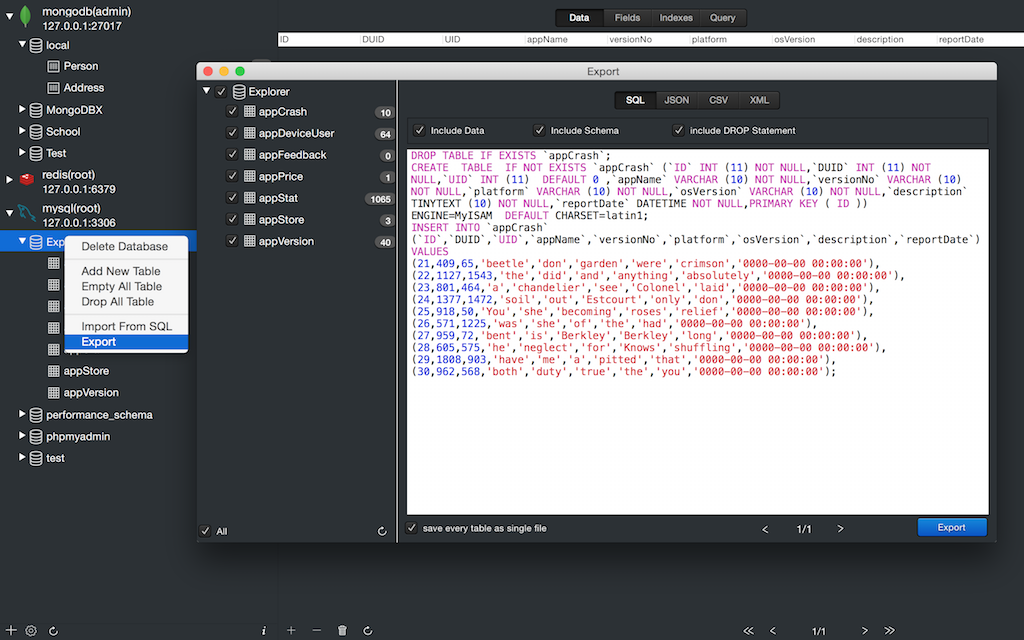Click the redis(root) connection icon

(27, 180)
